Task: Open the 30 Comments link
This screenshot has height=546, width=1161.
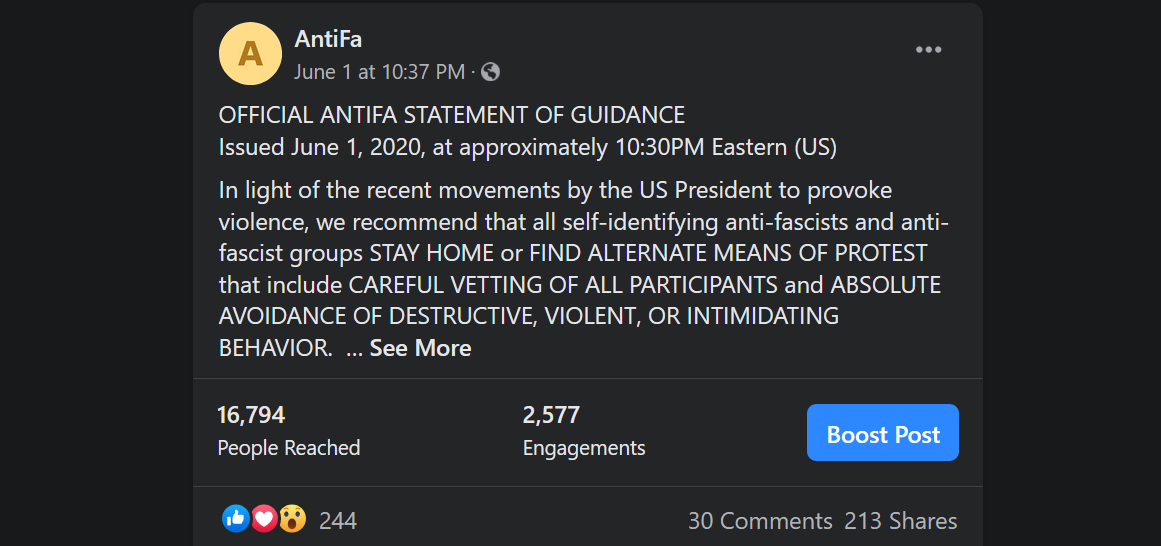Action: [x=760, y=521]
